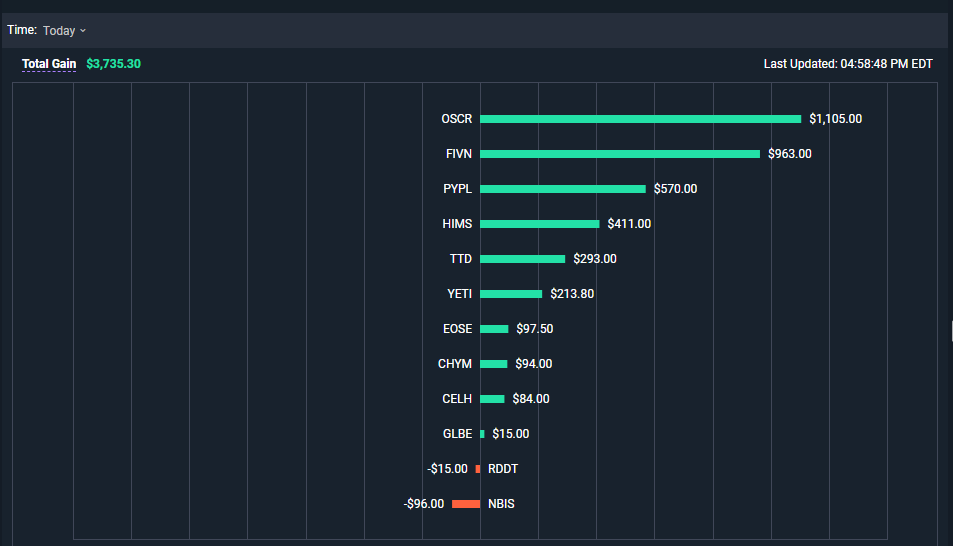Click the RDDT ticker label
953x546 pixels.
click(x=503, y=469)
